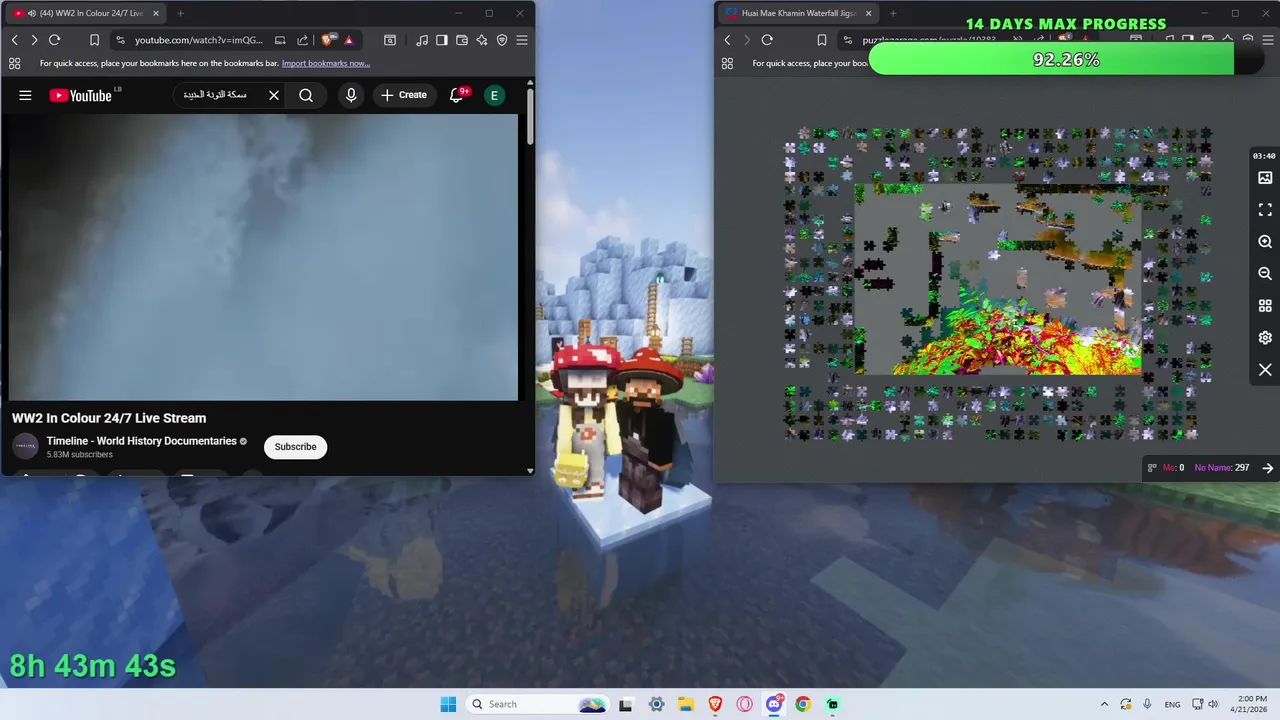The height and width of the screenshot is (720, 1280).
Task: Open Brave Rewards triangle icon
Action: (348, 40)
